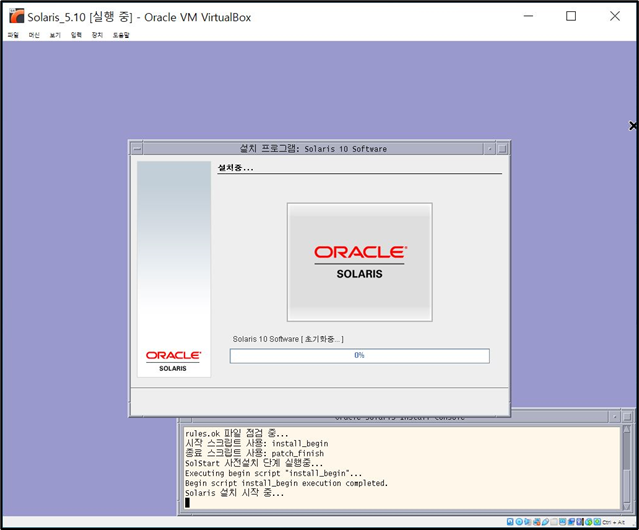The width and height of the screenshot is (639, 530).
Task: Click the network adapter status icon
Action: point(537,522)
